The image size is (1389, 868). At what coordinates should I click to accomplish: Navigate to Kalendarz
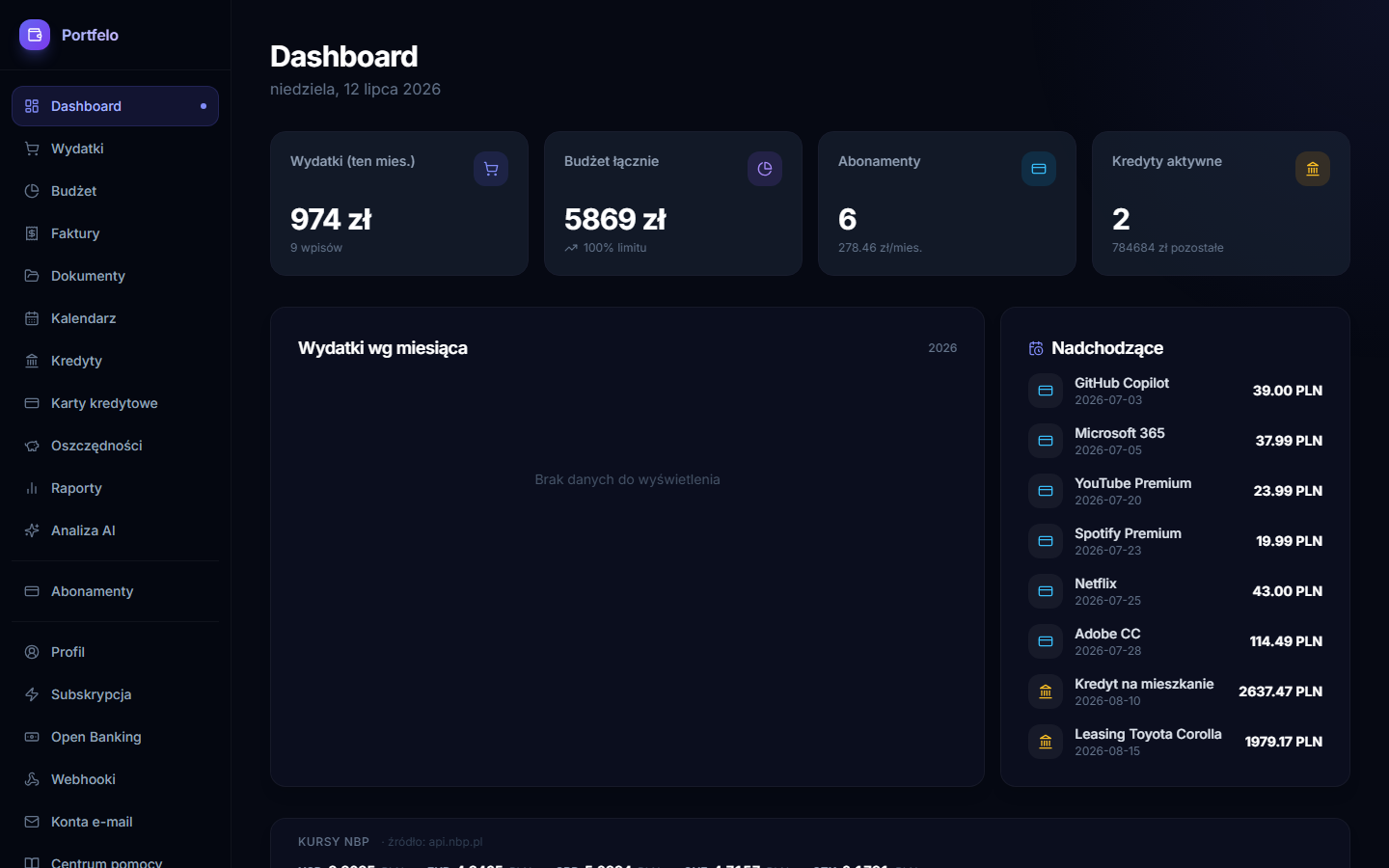tap(115, 318)
